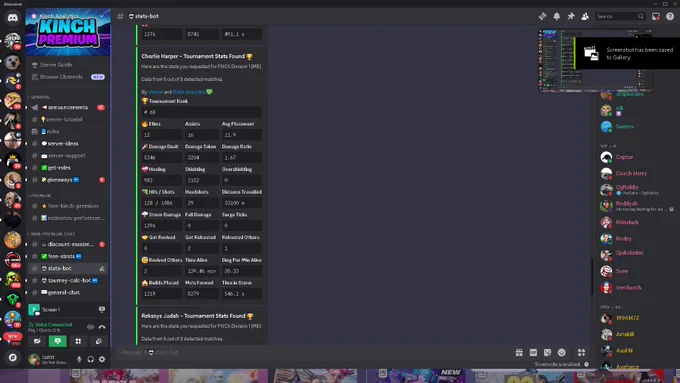Screen dimensions: 680x383
Task: Open the server-support channel
Action: tap(68, 156)
